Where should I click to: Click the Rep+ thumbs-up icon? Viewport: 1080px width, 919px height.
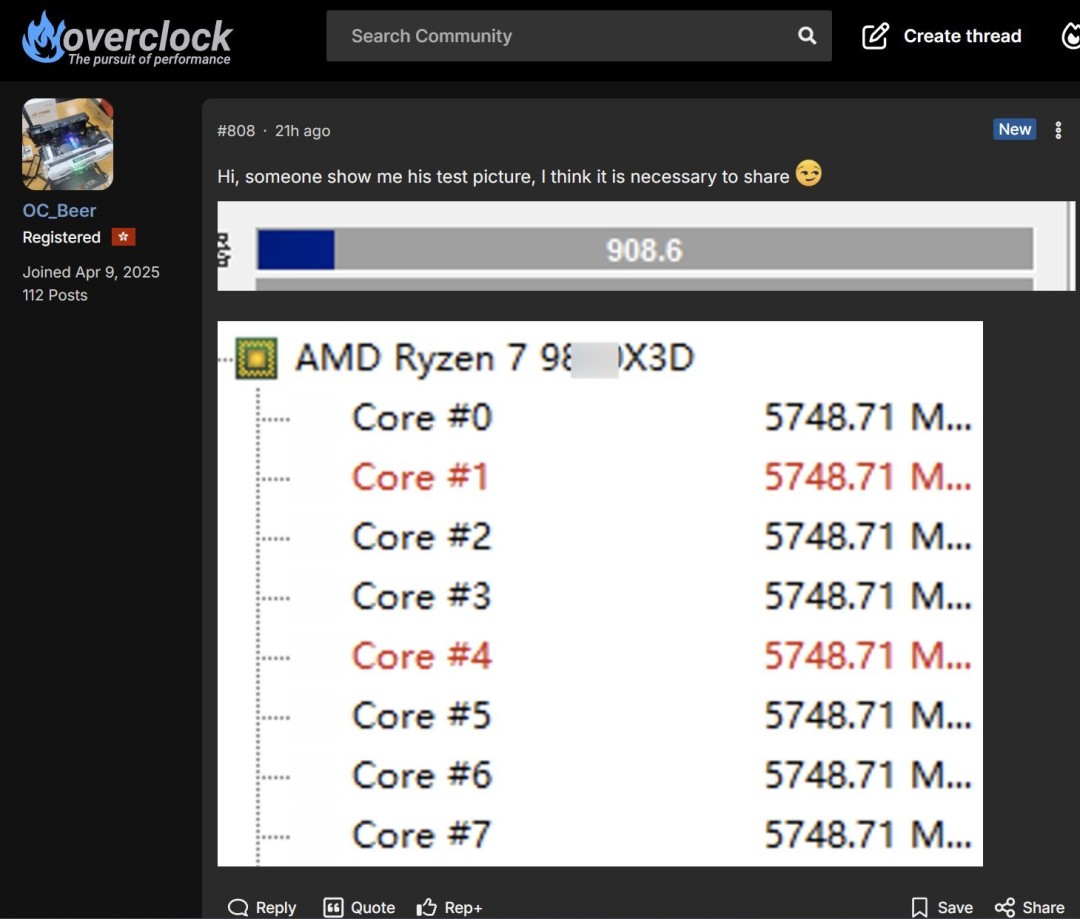click(x=424, y=907)
